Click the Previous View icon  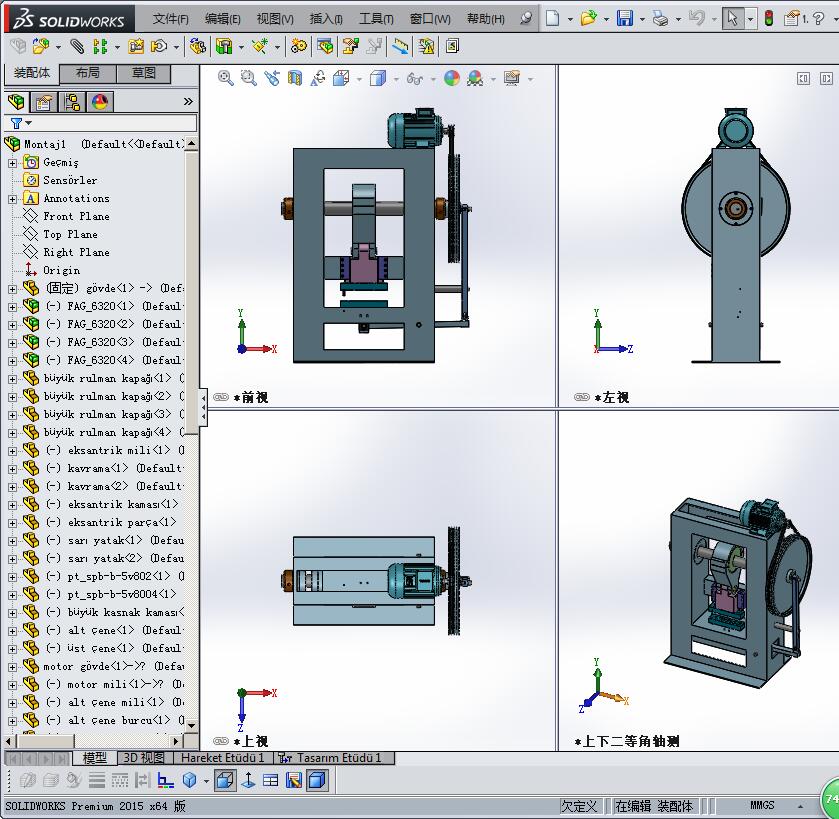pos(272,78)
